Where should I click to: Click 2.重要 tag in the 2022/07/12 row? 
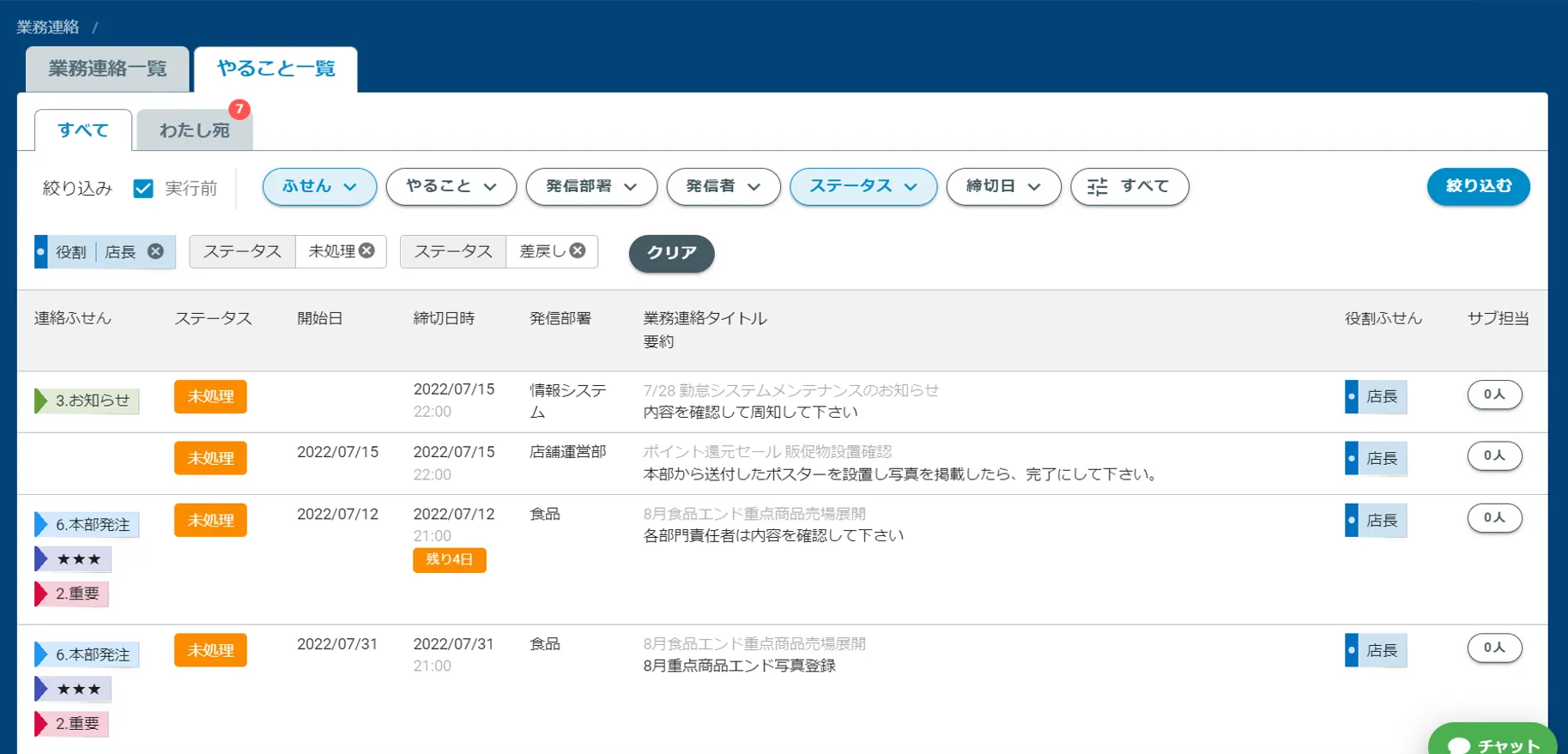point(71,594)
